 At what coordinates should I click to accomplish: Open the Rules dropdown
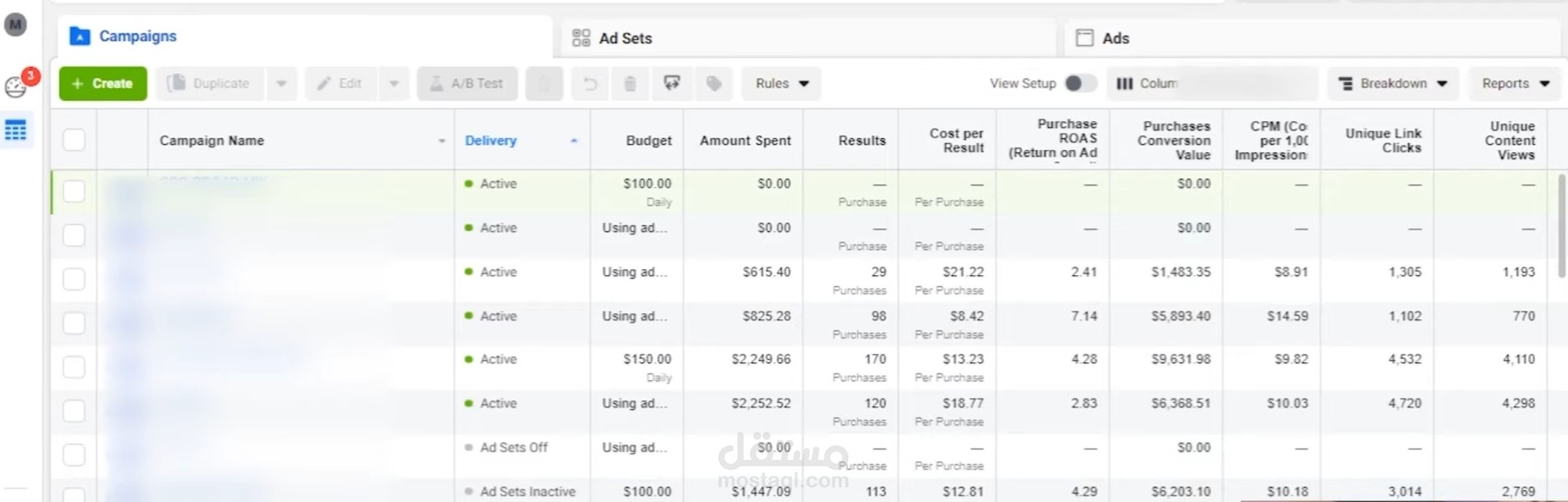(x=782, y=84)
